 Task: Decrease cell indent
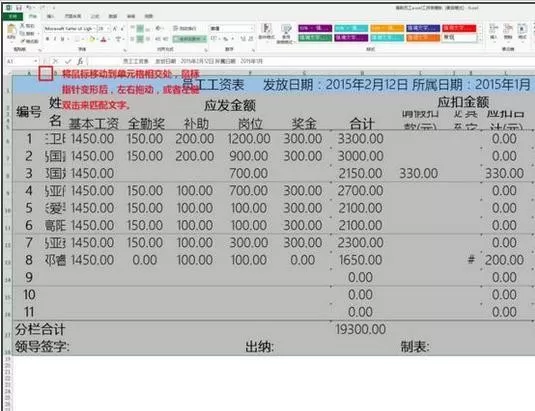pyautogui.click(x=158, y=39)
